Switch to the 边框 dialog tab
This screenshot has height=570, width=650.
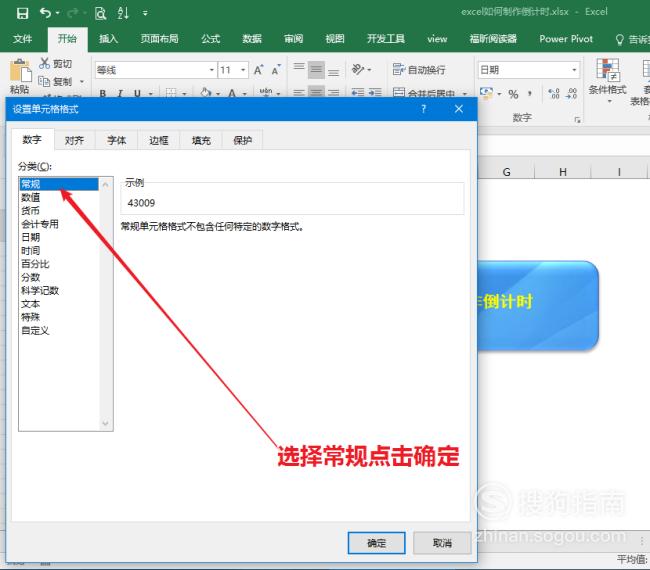159,141
